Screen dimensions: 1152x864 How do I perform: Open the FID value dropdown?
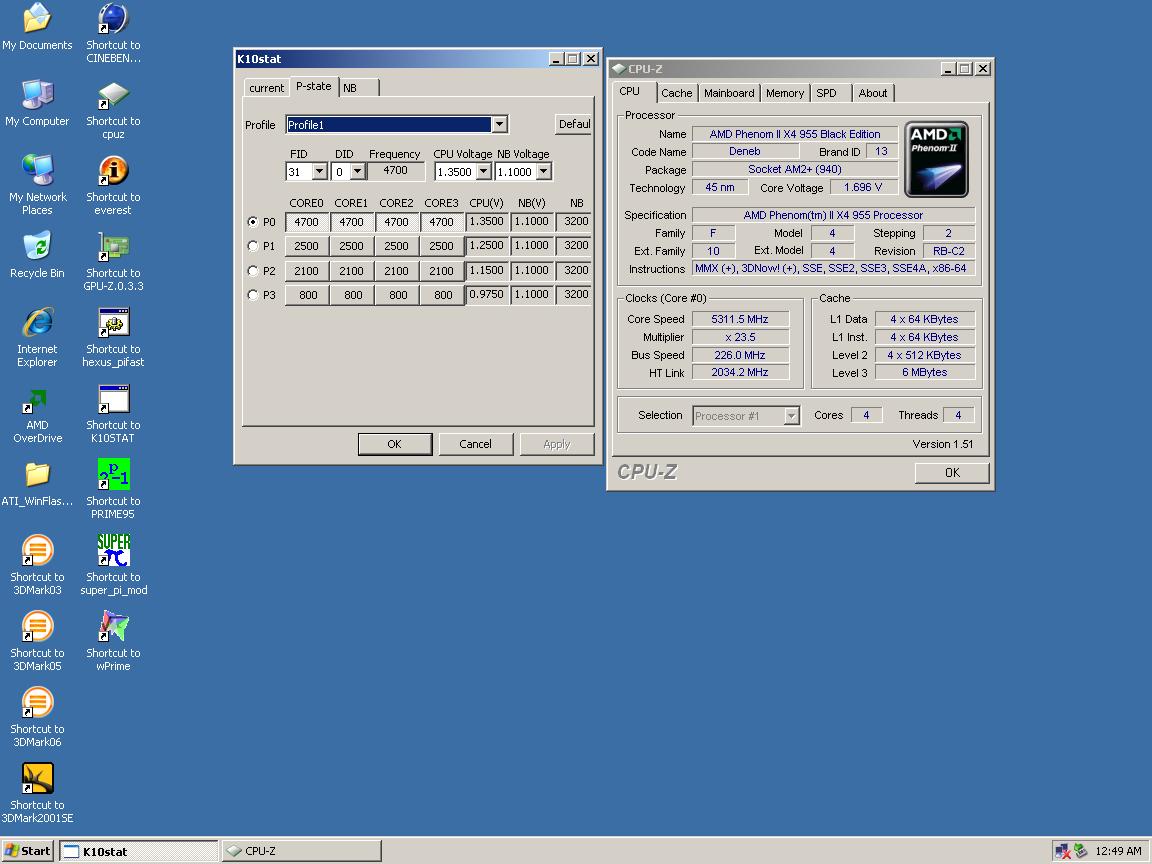coord(319,172)
